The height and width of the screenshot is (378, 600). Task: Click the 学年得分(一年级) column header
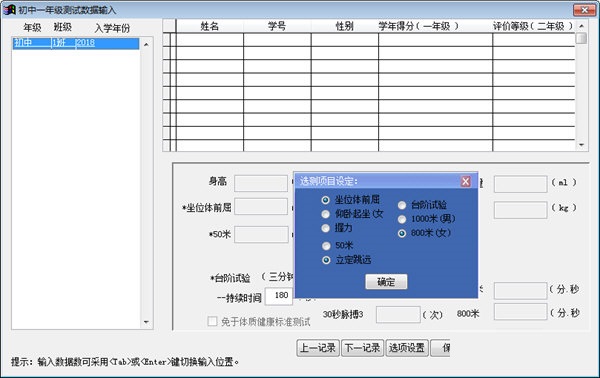[x=435, y=26]
